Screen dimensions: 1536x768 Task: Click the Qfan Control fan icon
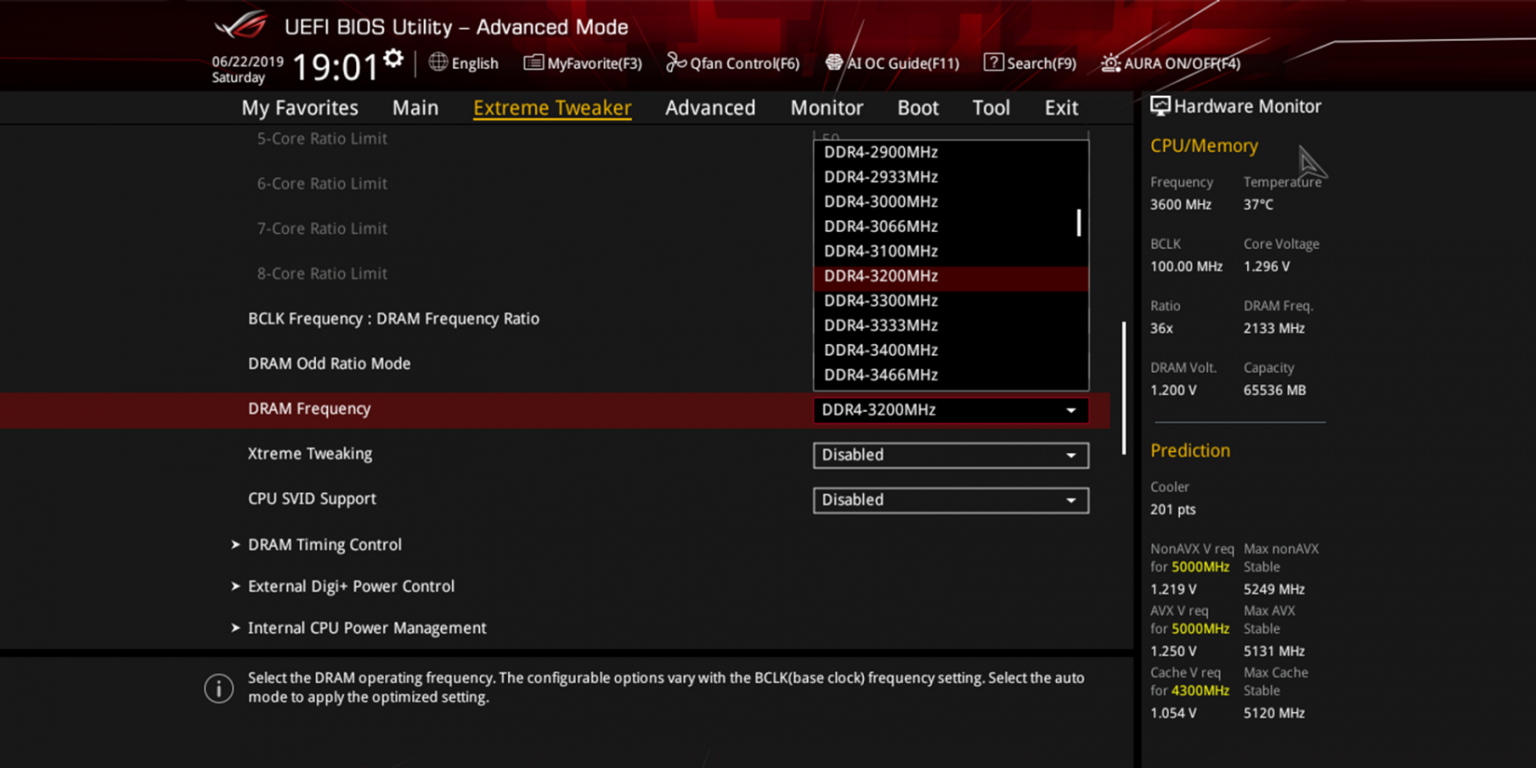[676, 63]
